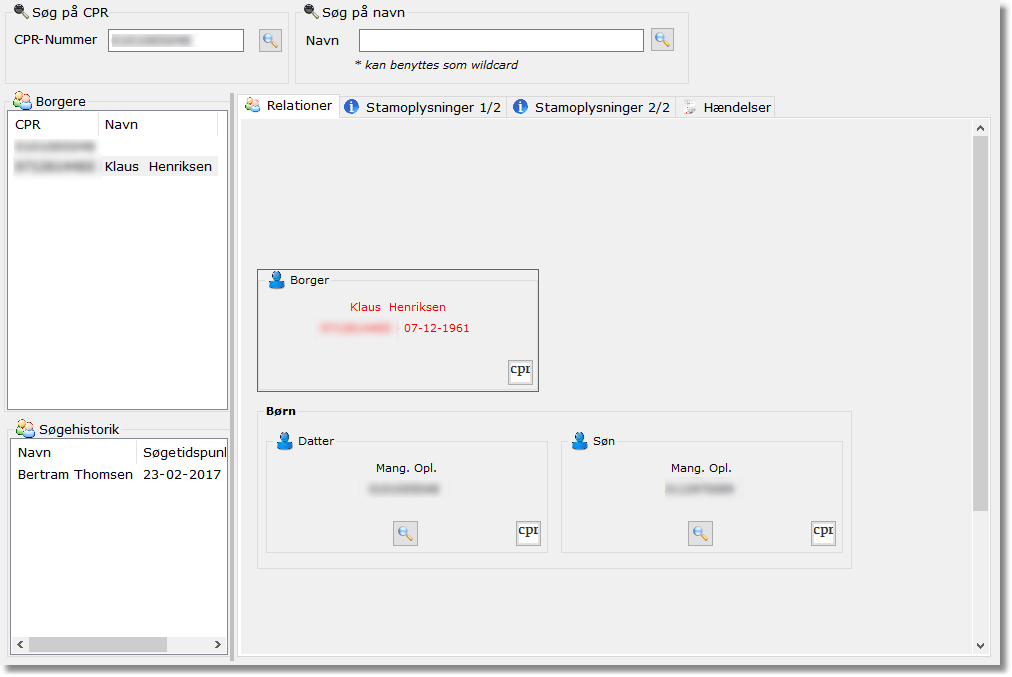Image resolution: width=1012 pixels, height=677 pixels.
Task: Open CPR lookup for Borger Klaus Henriksen
Action: (520, 372)
